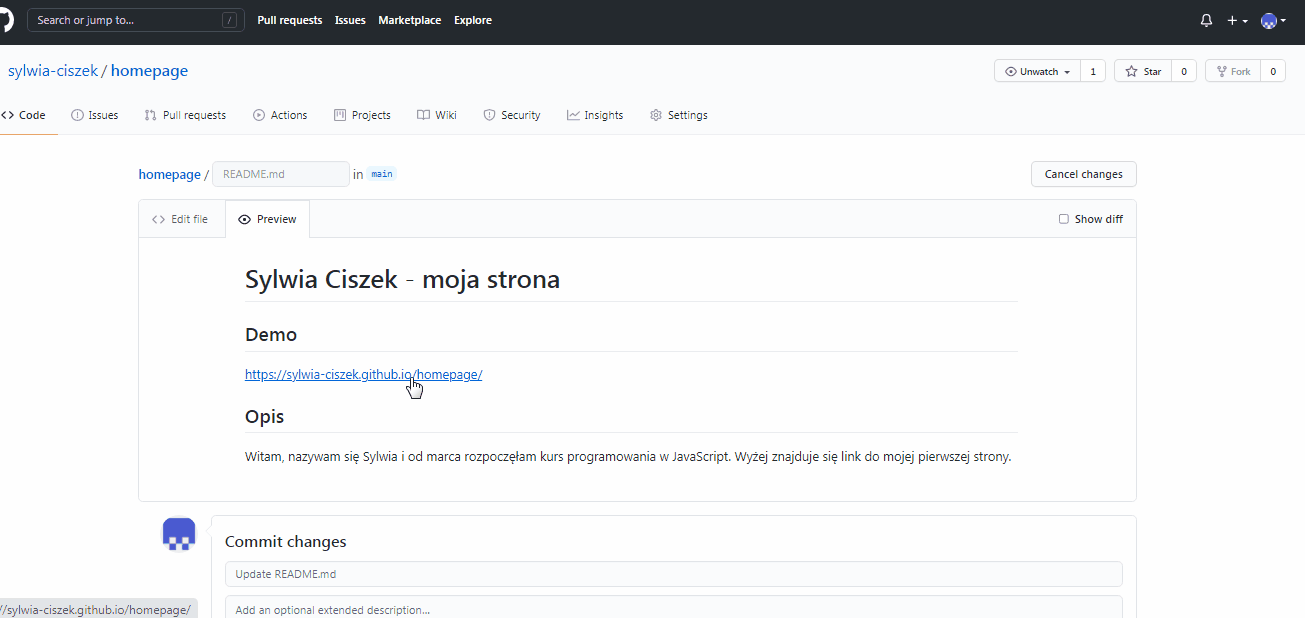Switch to the Code tab
The image size is (1305, 618).
25,115
